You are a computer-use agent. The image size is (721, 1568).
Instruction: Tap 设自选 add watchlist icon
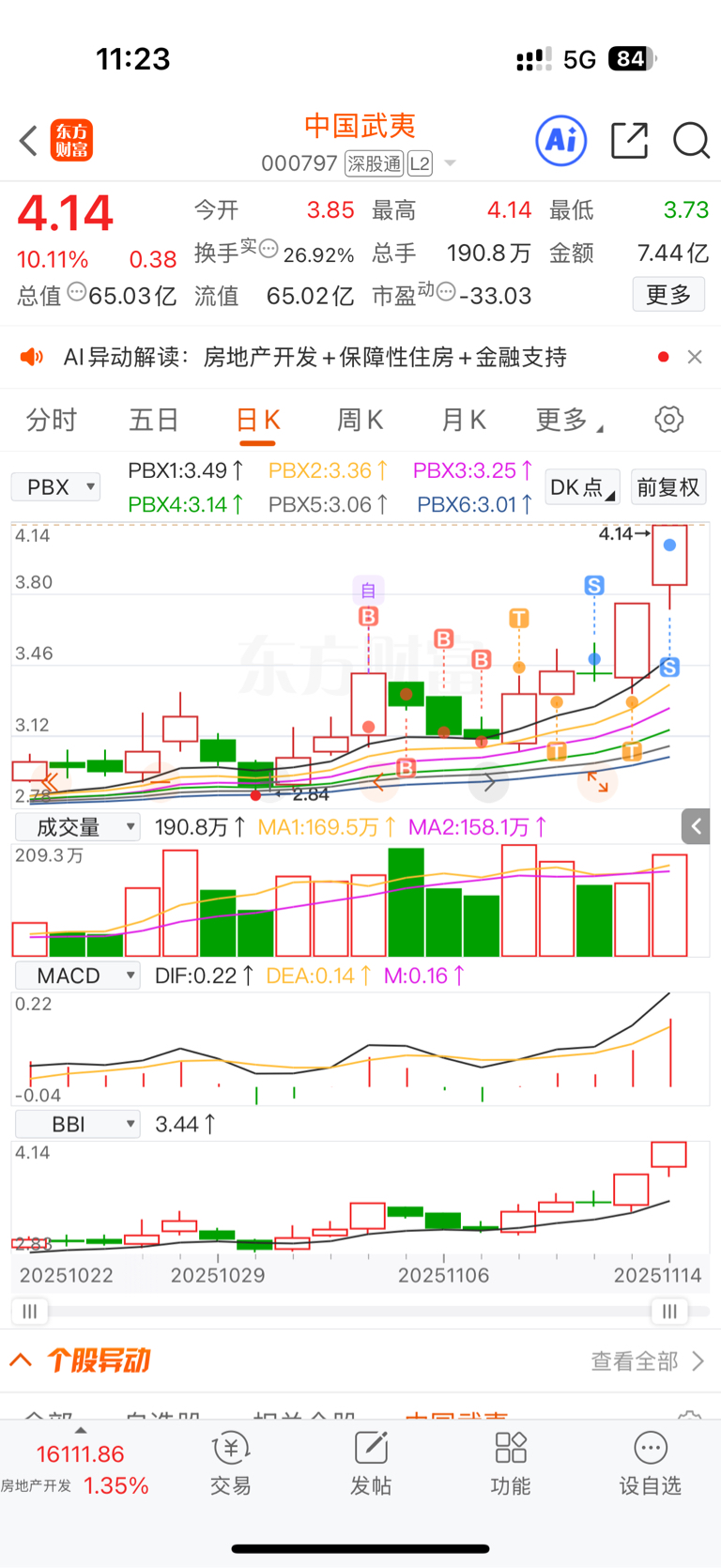click(x=650, y=1463)
